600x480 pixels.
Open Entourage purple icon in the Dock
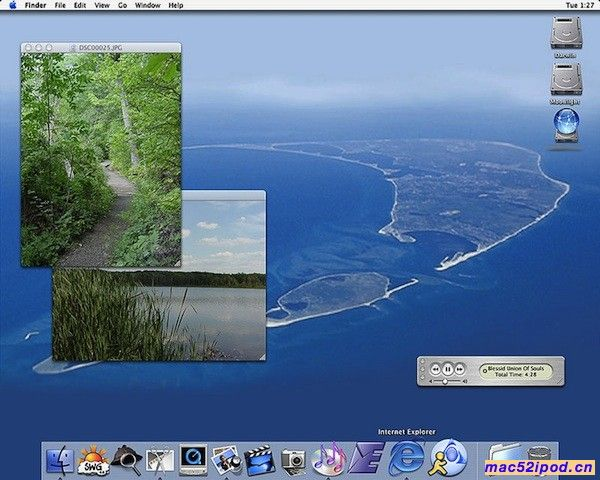[365, 459]
